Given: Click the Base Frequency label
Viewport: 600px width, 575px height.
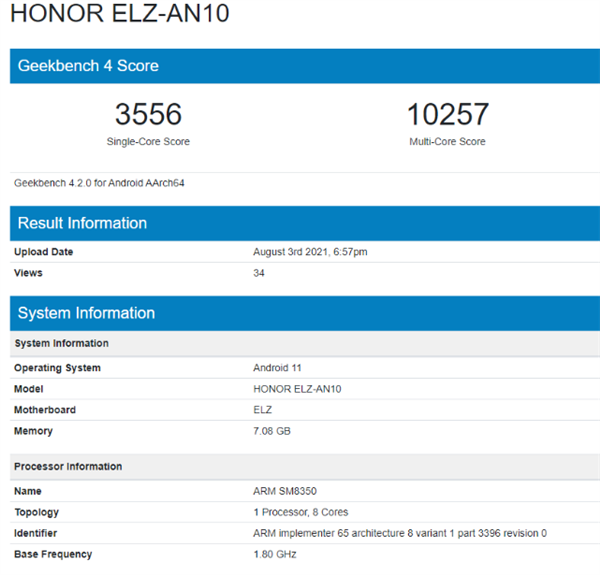Looking at the screenshot, I should point(53,554).
